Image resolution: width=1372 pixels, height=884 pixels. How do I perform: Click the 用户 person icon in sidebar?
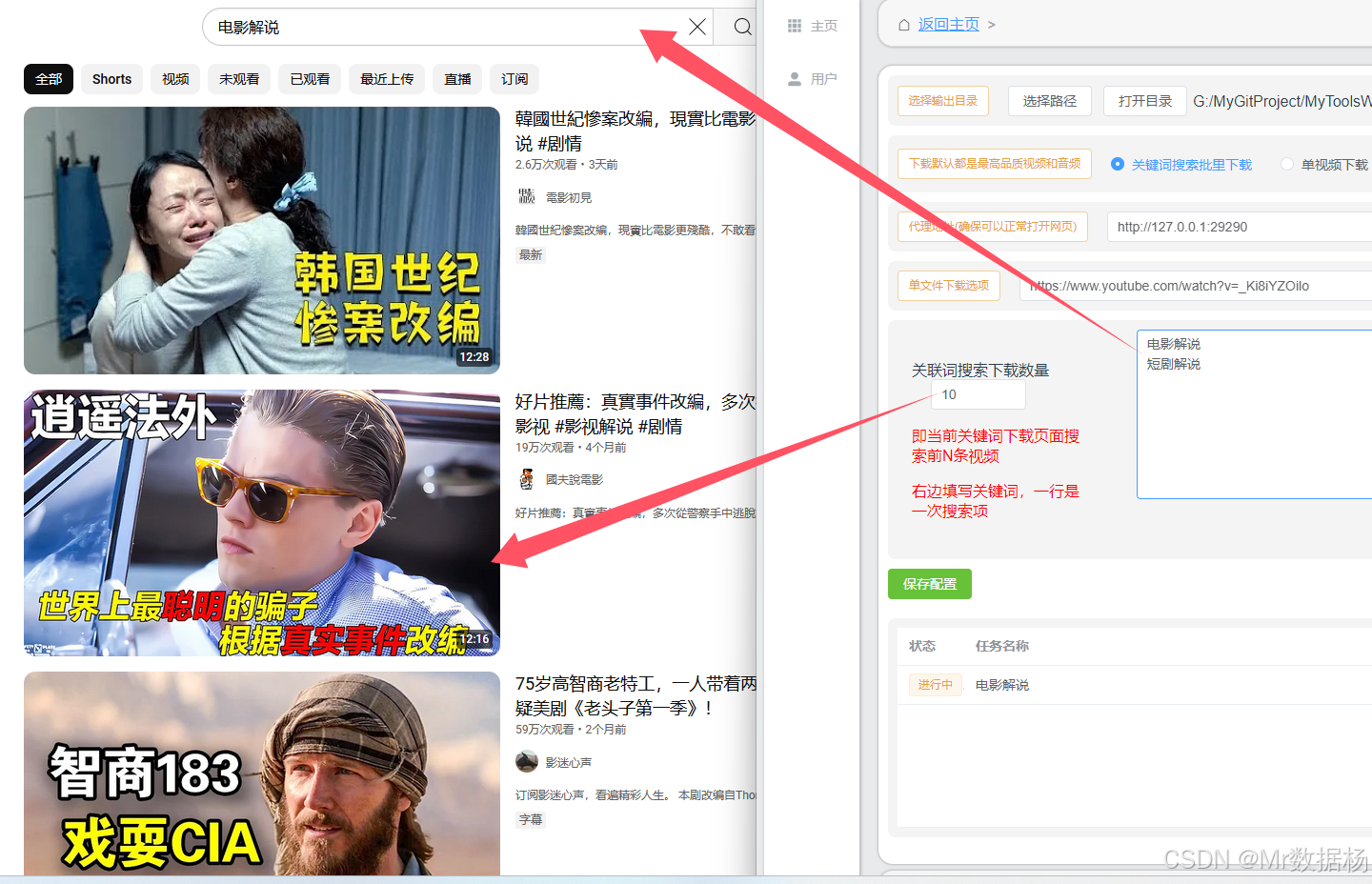click(x=795, y=79)
